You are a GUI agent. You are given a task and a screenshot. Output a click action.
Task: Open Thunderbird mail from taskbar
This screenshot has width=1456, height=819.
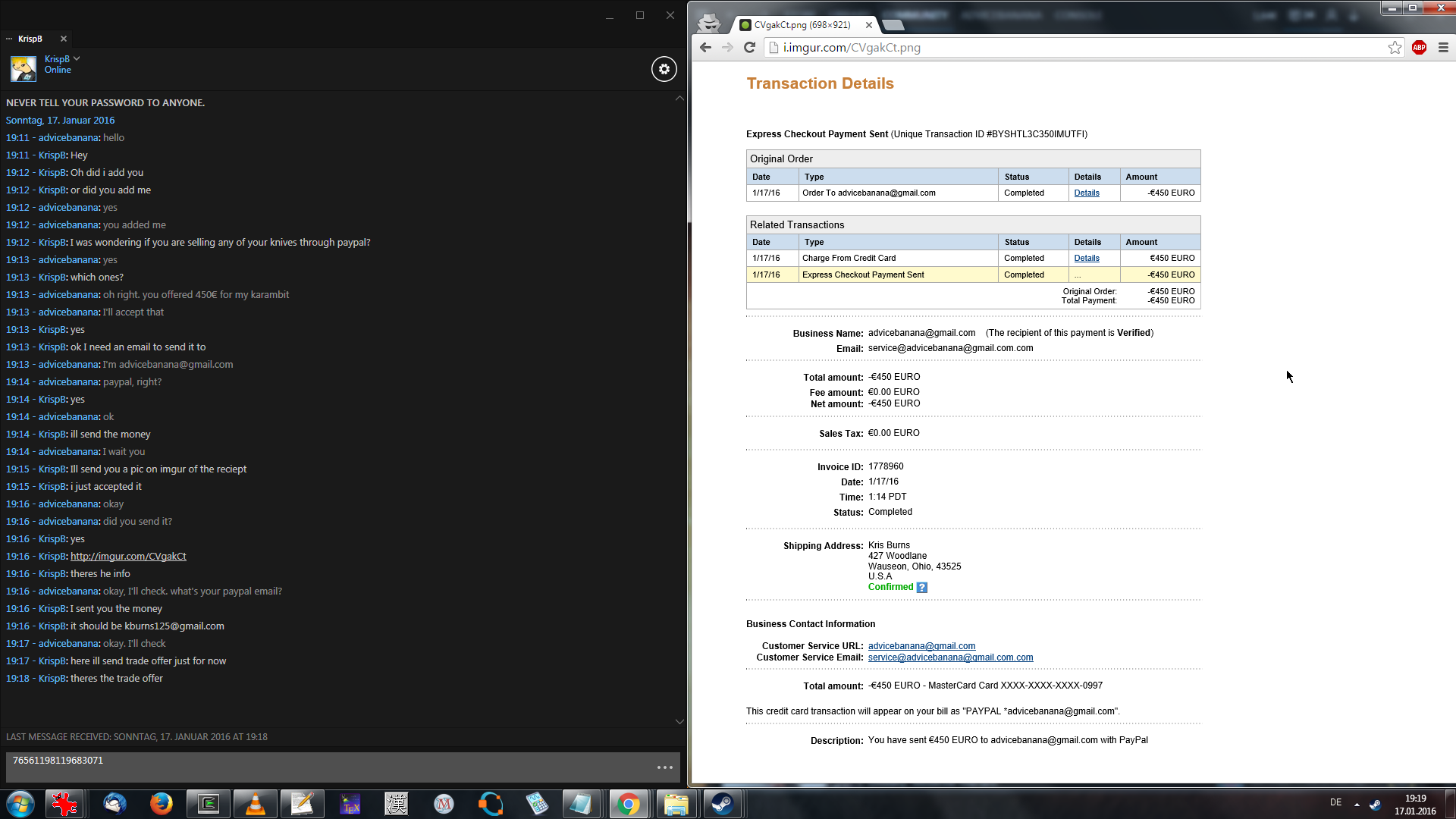(115, 803)
